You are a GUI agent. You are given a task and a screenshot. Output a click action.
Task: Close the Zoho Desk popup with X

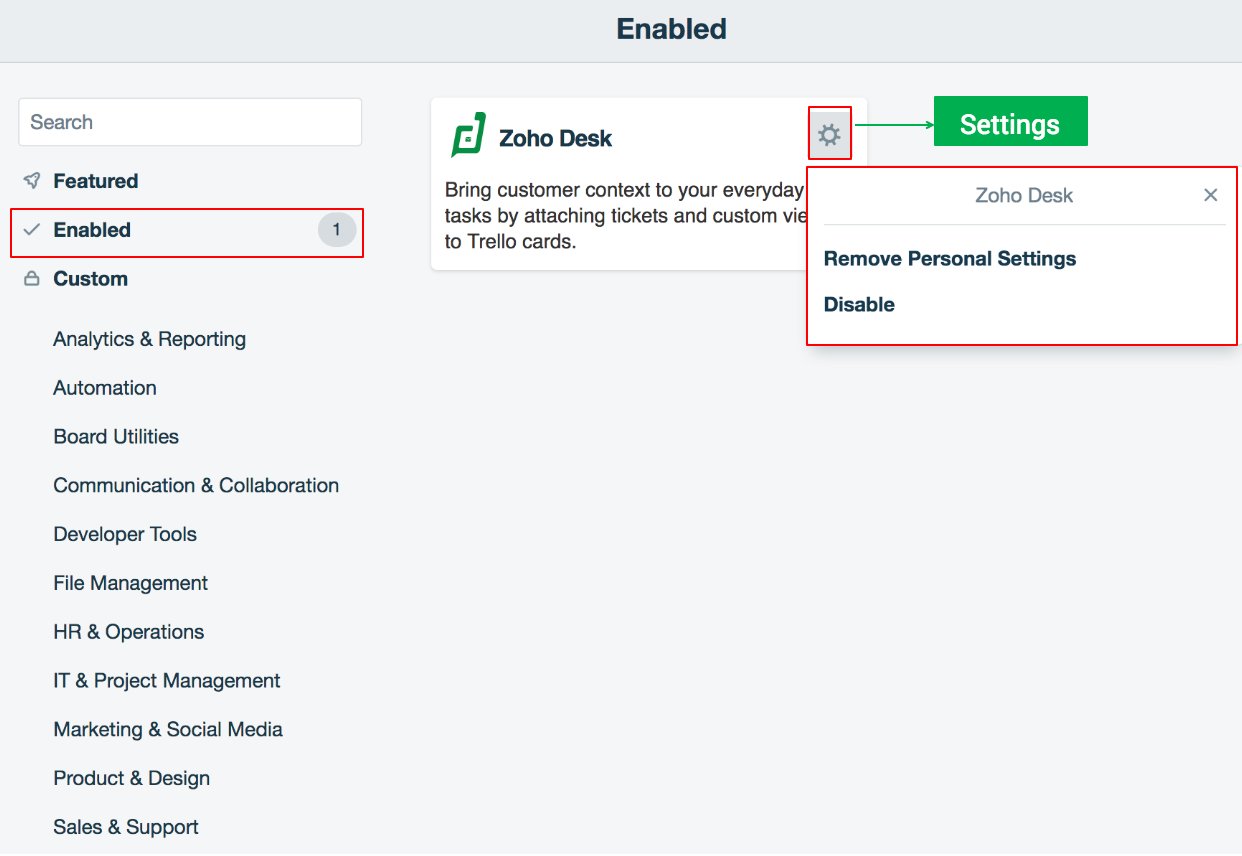1210,195
